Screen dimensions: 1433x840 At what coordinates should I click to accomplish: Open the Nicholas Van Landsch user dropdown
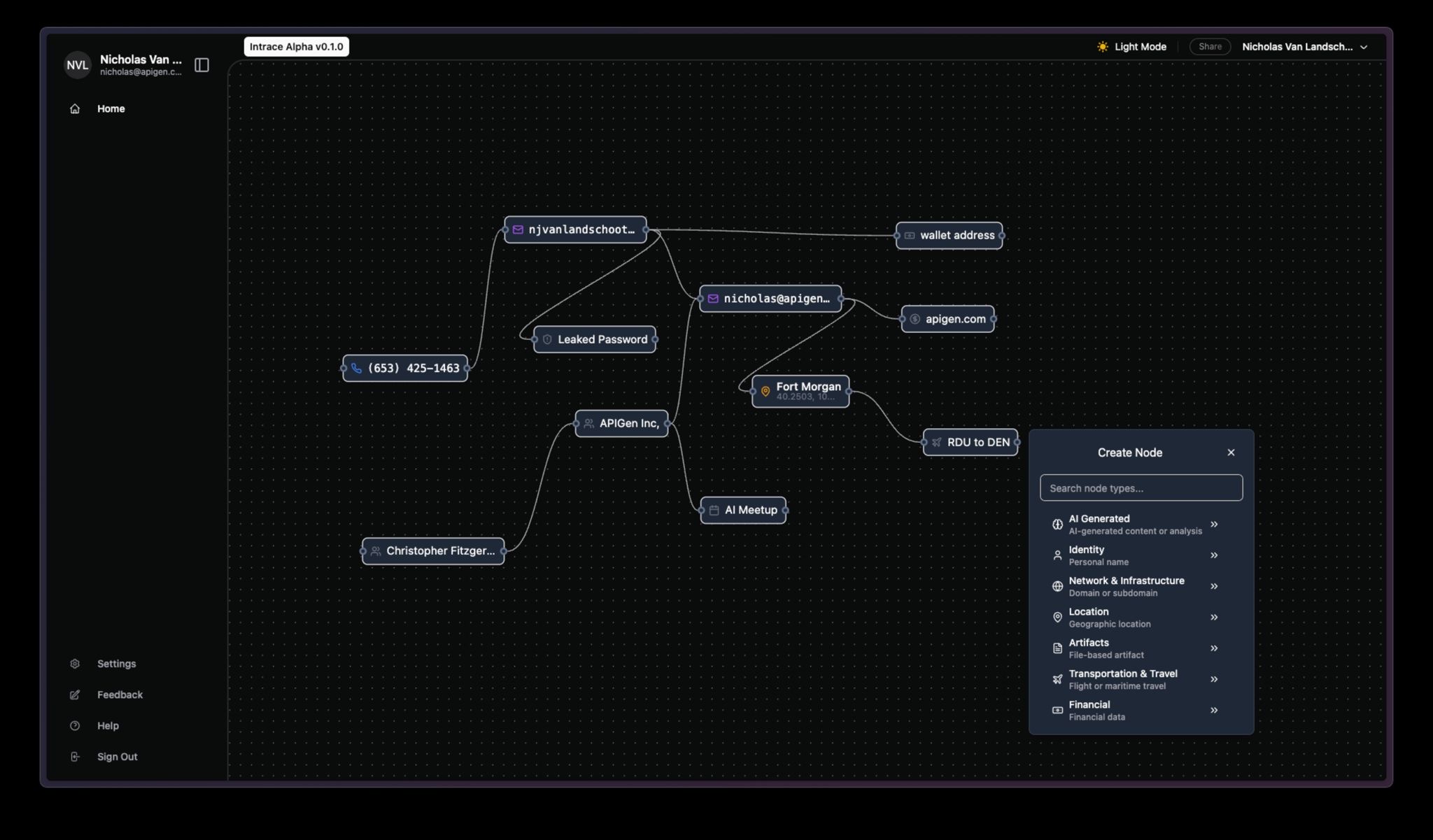click(x=1305, y=47)
